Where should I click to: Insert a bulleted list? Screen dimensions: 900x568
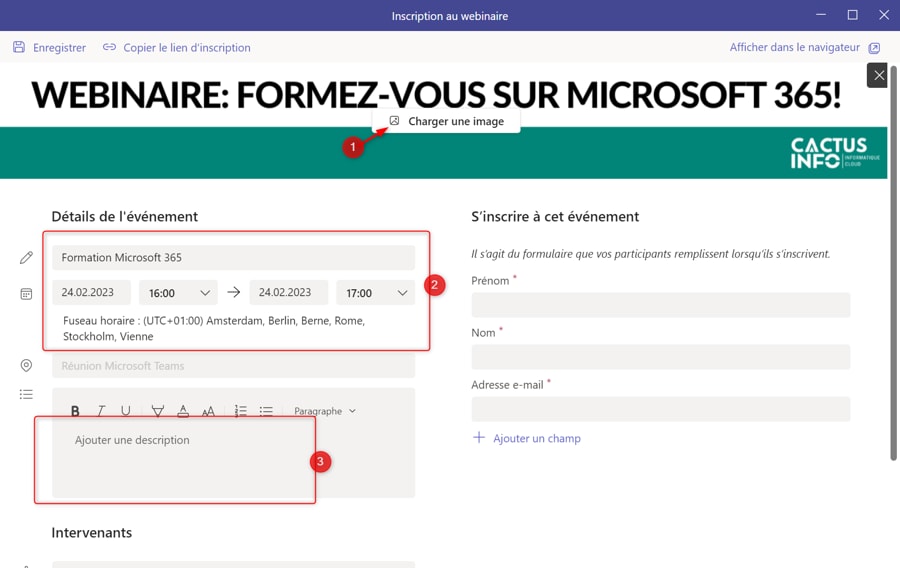click(266, 411)
